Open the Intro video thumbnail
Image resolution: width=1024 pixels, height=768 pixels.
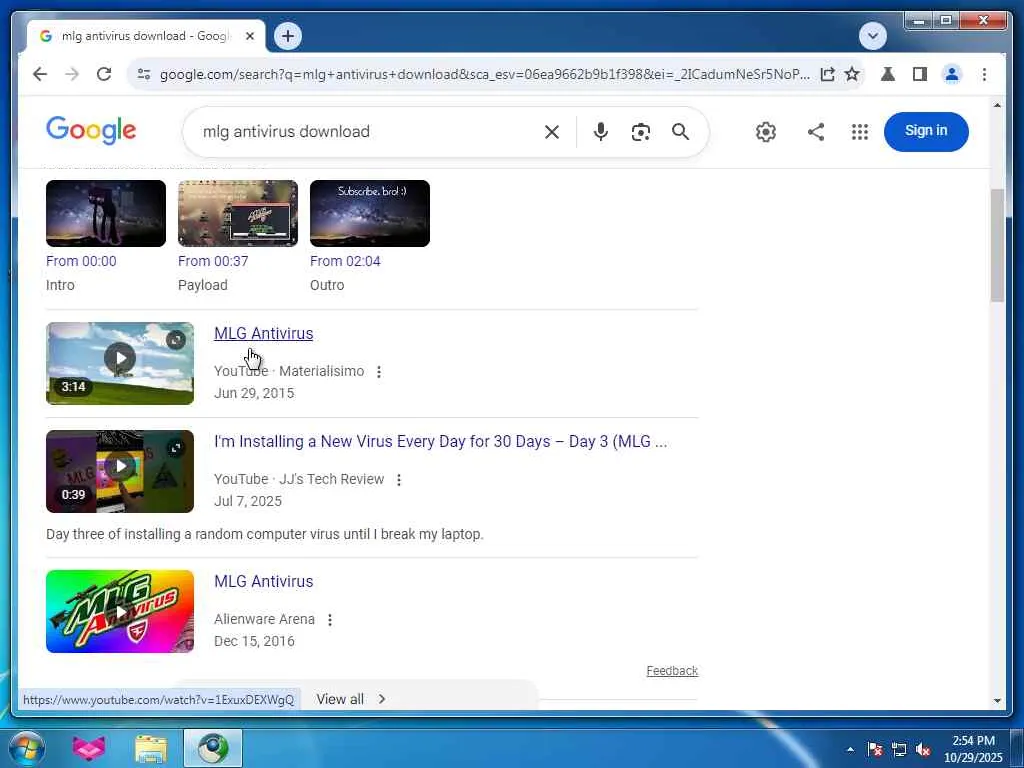[x=106, y=214]
